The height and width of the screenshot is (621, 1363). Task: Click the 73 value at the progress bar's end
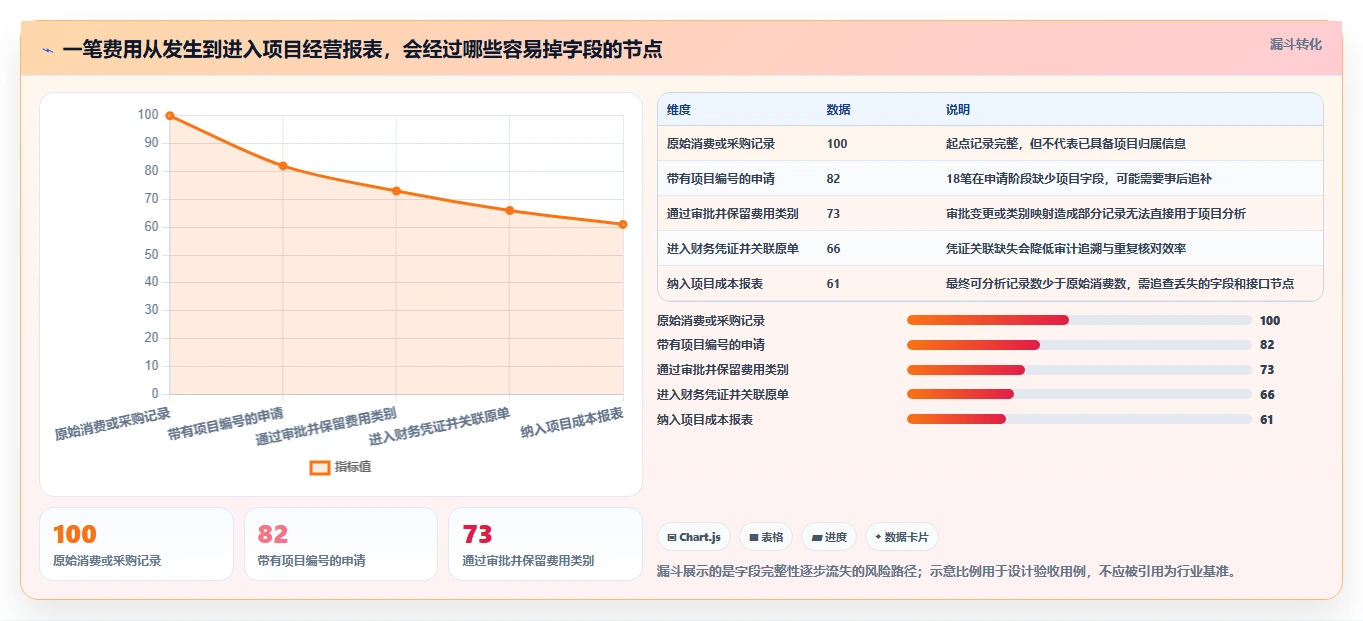1267,370
